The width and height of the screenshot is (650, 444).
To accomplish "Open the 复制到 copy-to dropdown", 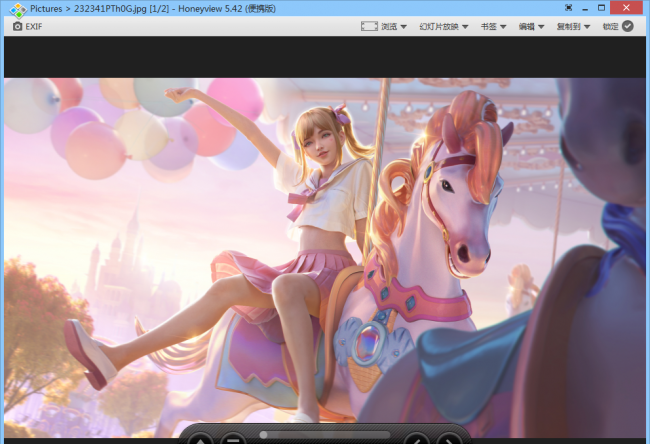I will [573, 27].
